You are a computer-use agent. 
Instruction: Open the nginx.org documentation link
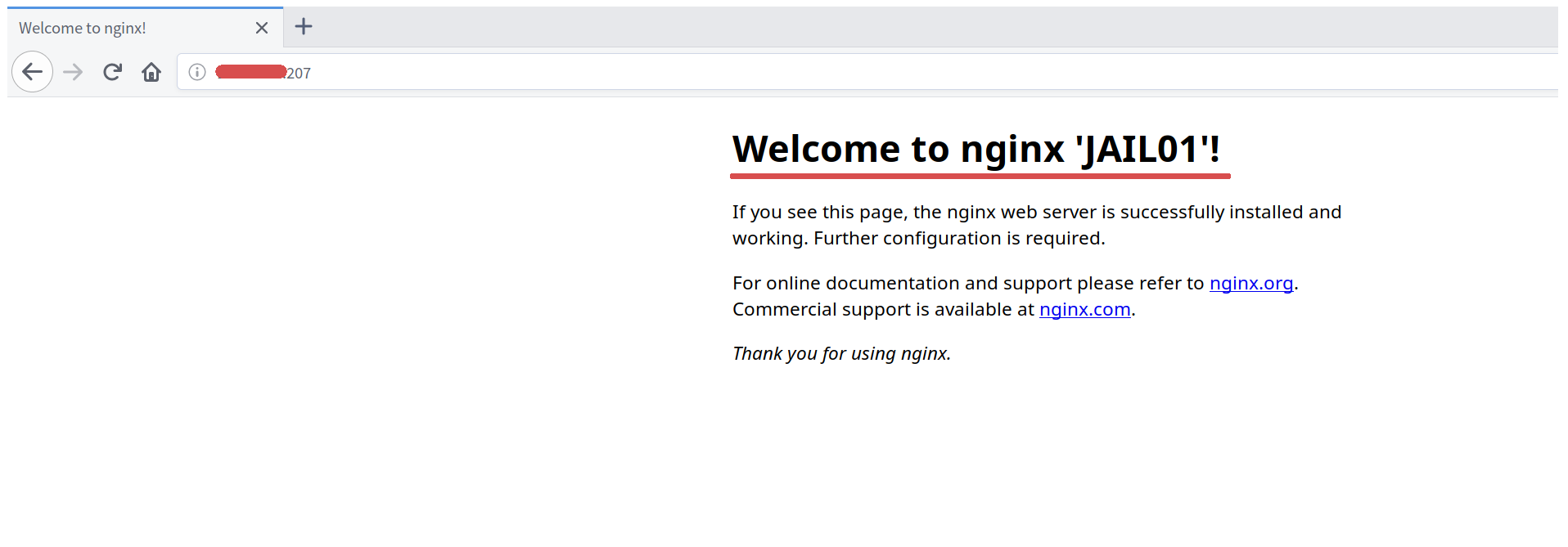point(1251,283)
